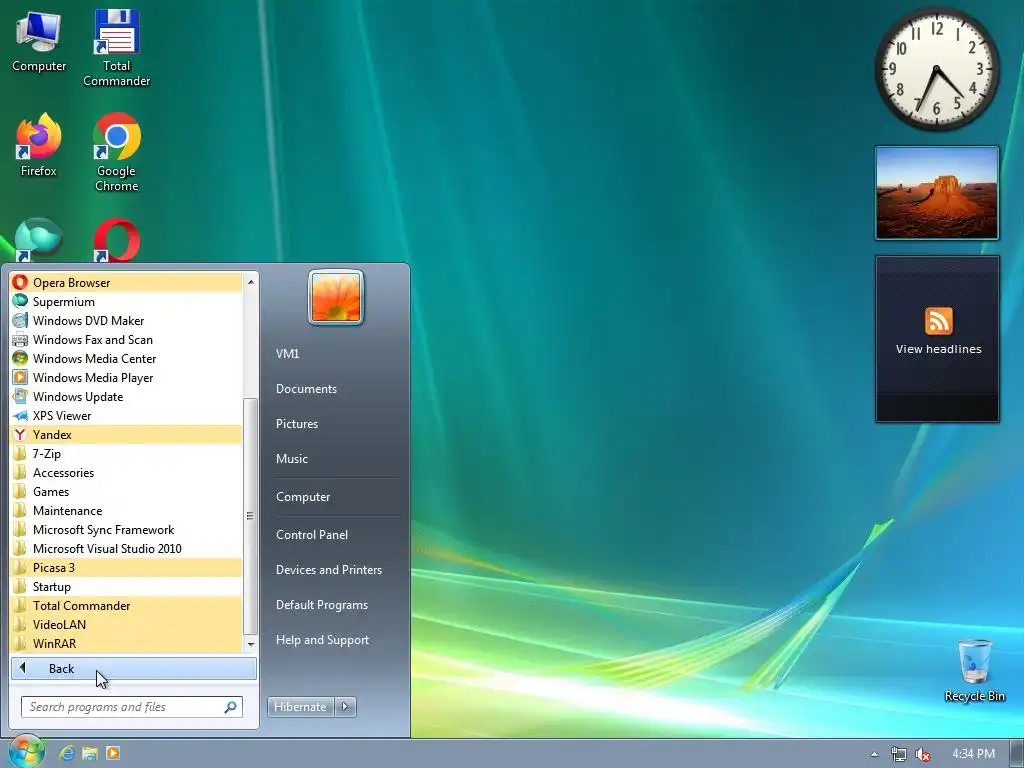Open Windows Explorer from taskbar
1024x768 pixels.
click(89, 754)
